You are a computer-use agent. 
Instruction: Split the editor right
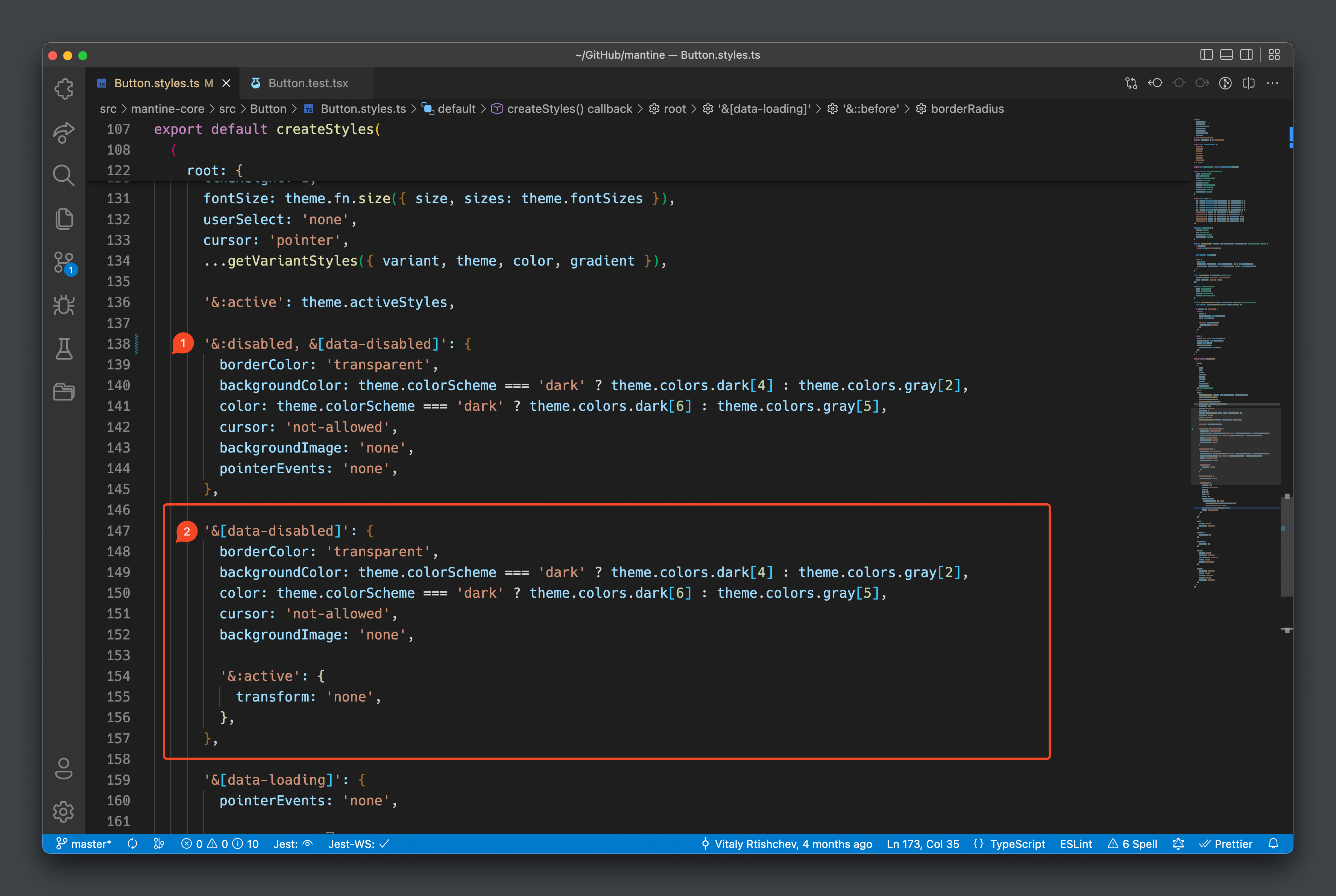click(x=1249, y=84)
